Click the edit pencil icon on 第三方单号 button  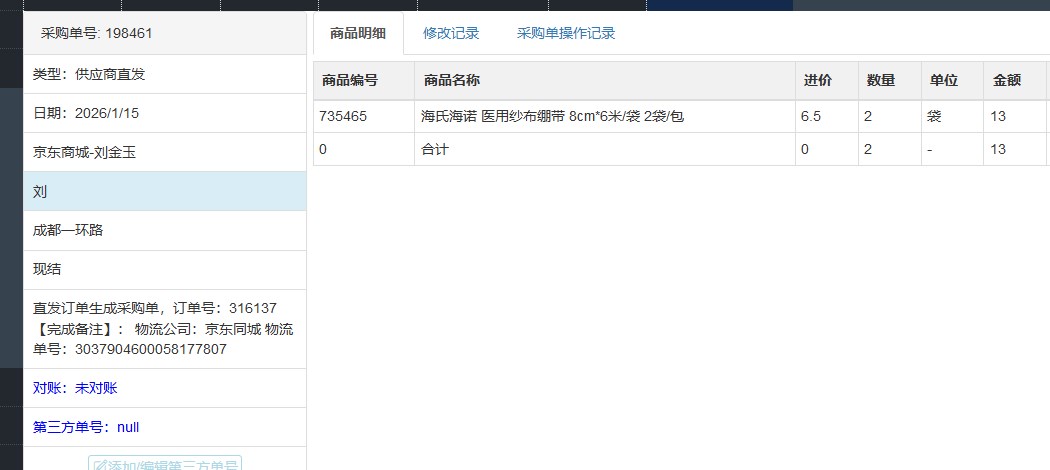(x=99, y=465)
